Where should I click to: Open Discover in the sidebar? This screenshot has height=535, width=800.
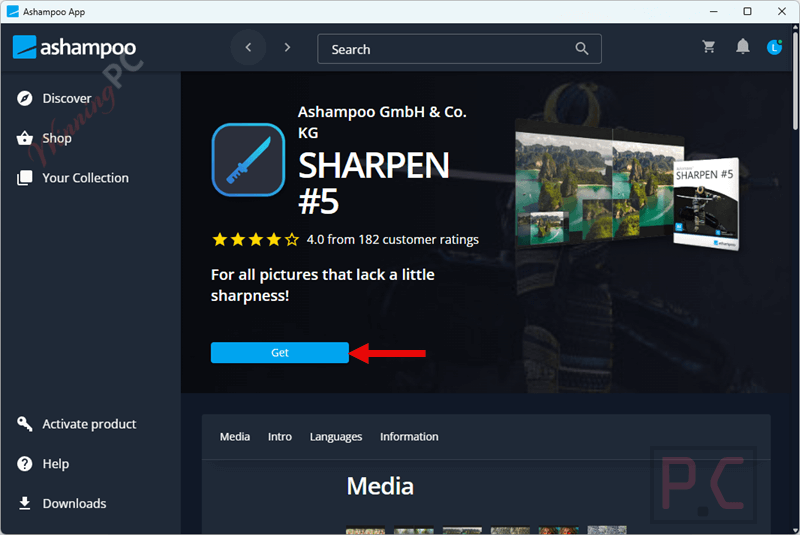coord(67,98)
